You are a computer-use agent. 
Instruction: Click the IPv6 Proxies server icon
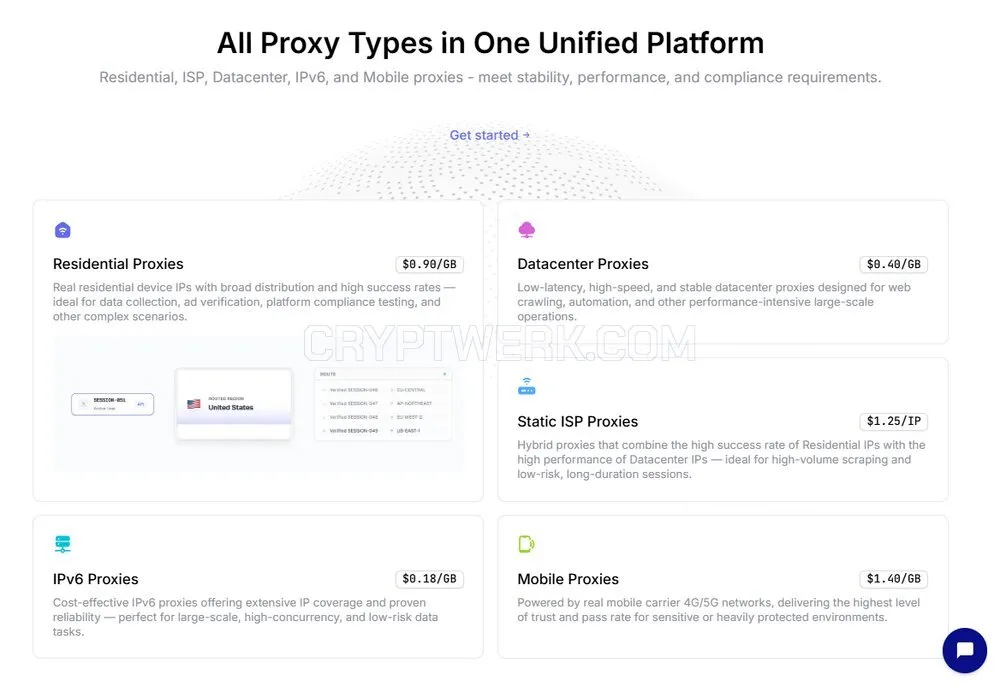62,544
